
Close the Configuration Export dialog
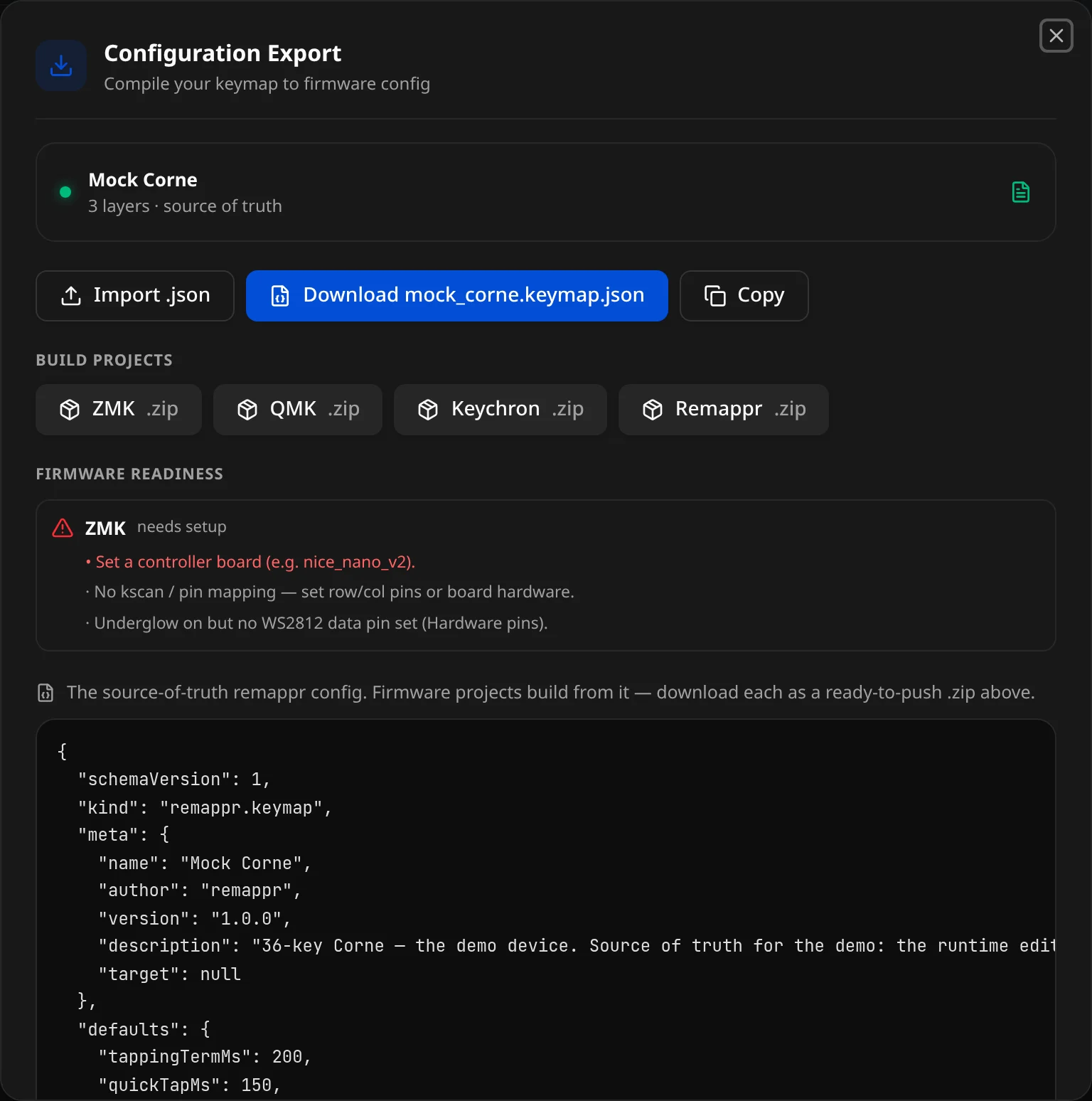tap(1056, 36)
